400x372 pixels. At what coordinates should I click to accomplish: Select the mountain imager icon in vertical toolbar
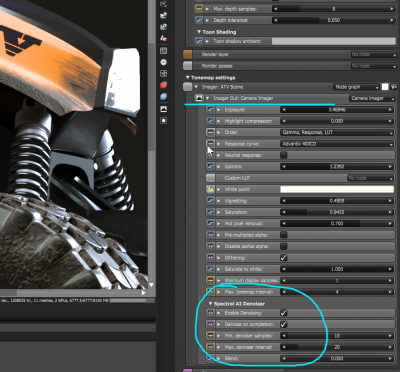click(163, 109)
